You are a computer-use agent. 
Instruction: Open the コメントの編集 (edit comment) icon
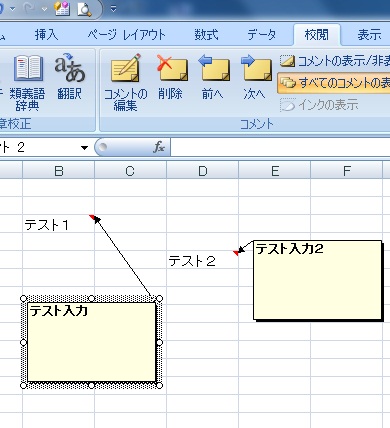(126, 82)
